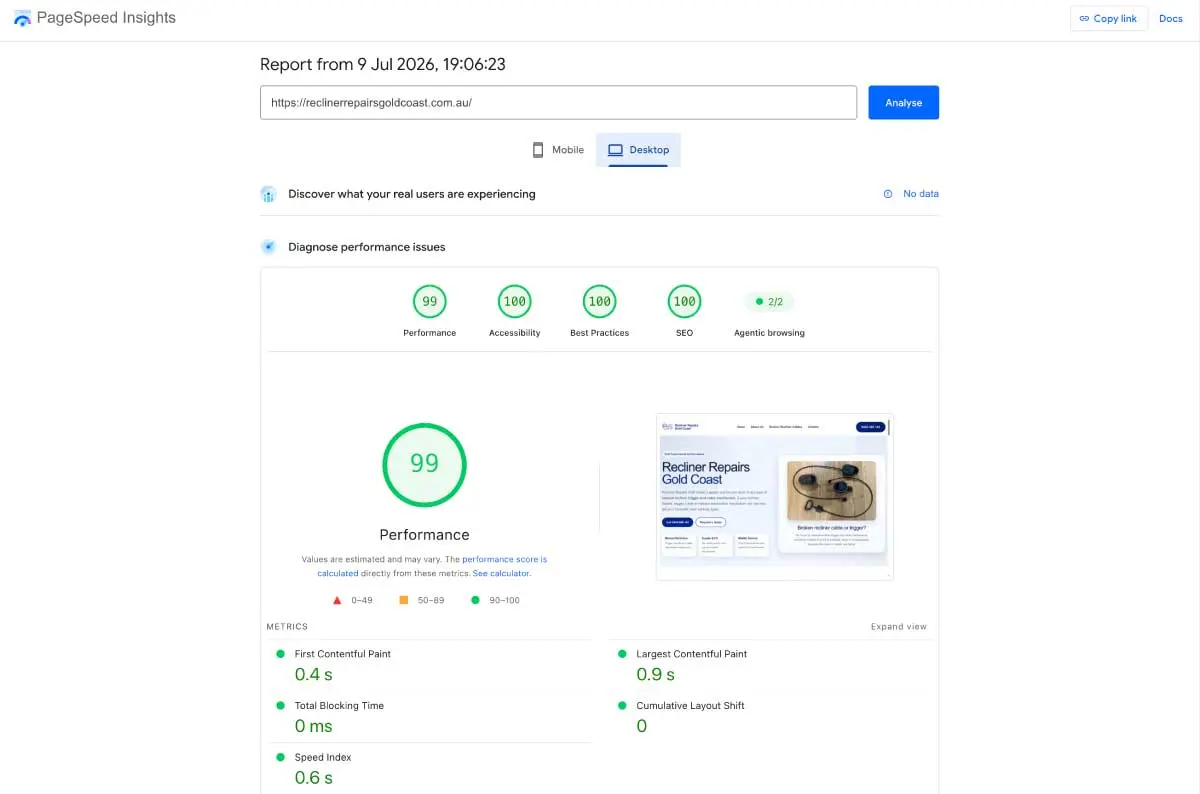Click the 0 ms metric value

pyautogui.click(x=313, y=727)
